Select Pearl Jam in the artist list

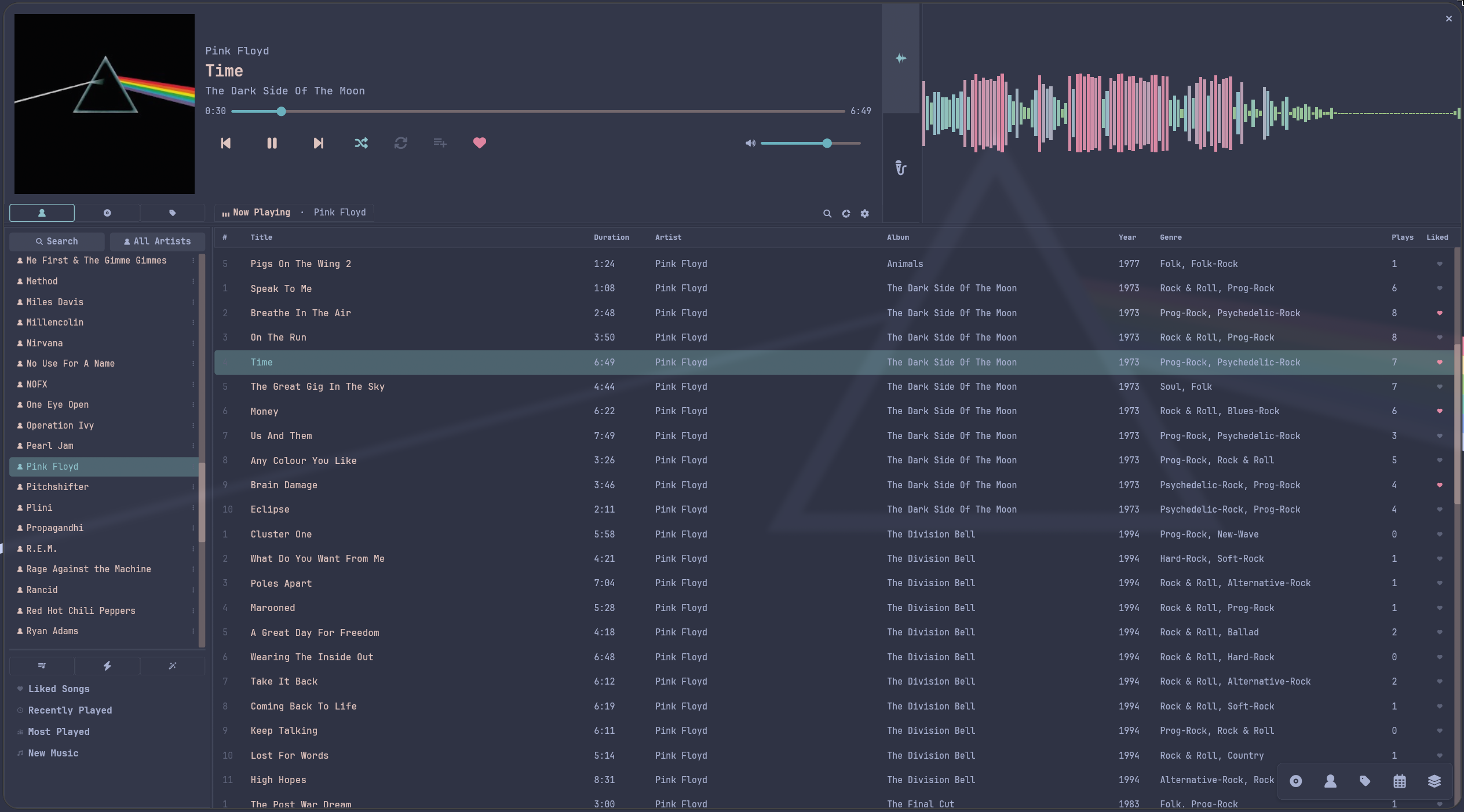[x=104, y=445]
